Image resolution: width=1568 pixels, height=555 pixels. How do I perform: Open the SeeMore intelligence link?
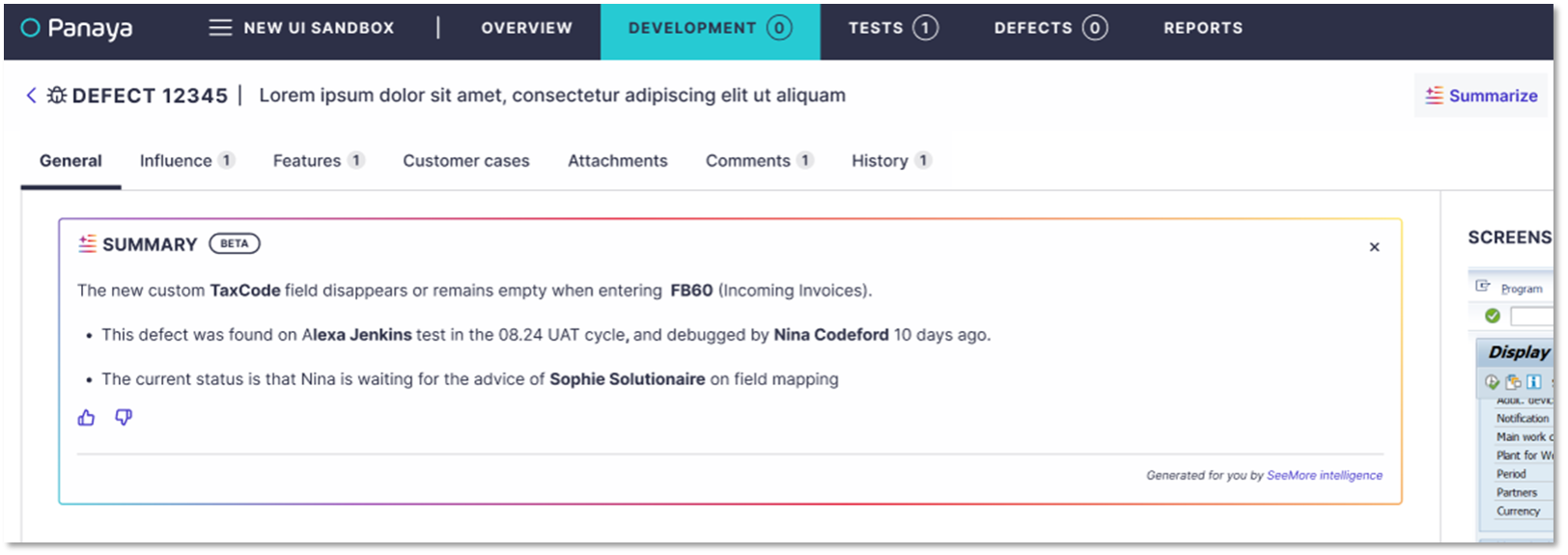[1324, 475]
